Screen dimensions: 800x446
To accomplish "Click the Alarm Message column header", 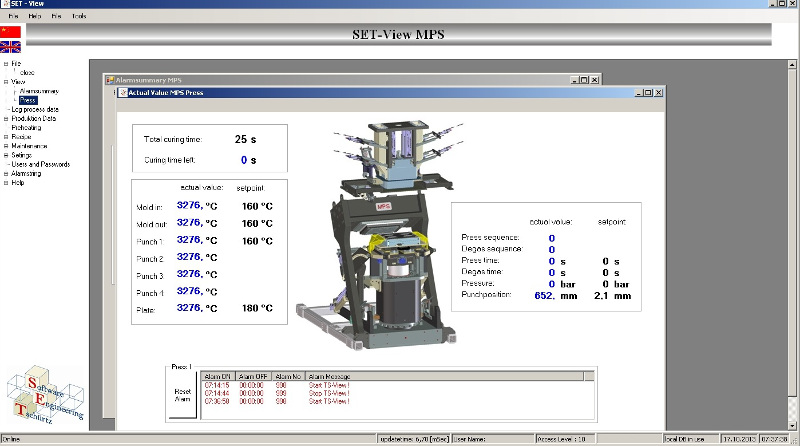I will (x=444, y=376).
